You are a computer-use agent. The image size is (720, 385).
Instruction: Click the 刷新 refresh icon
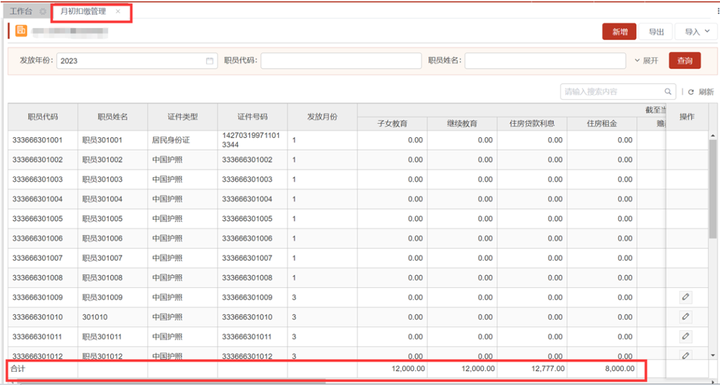click(x=691, y=92)
